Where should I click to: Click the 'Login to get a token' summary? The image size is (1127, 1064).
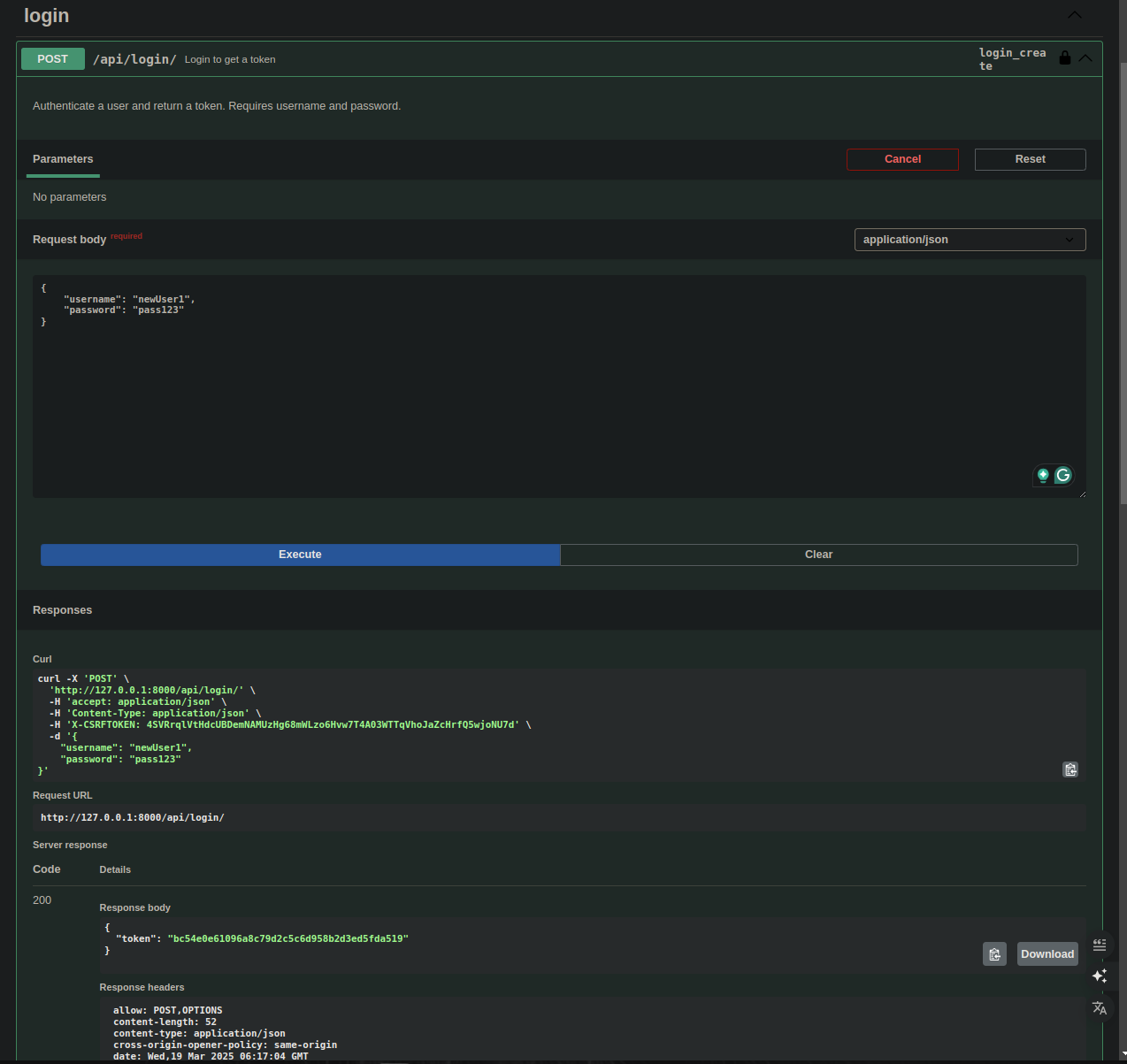point(230,59)
